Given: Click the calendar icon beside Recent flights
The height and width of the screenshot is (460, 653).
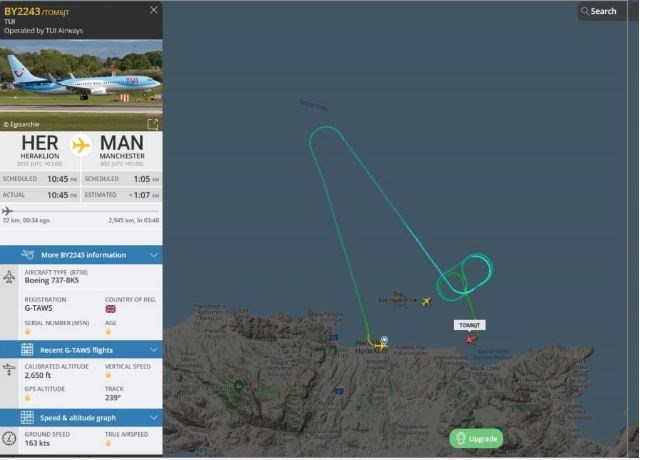Looking at the screenshot, I should pos(27,350).
